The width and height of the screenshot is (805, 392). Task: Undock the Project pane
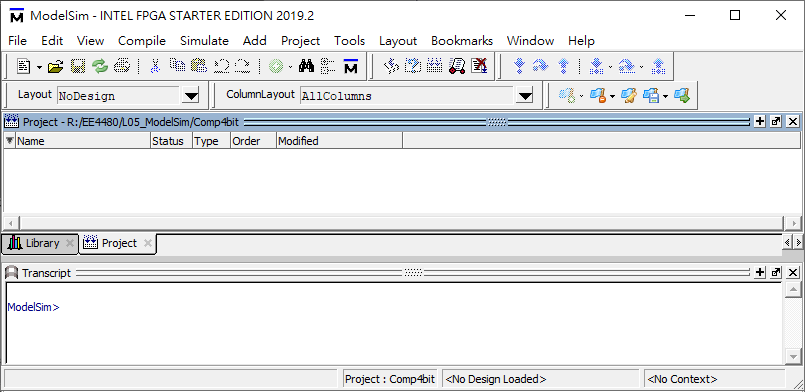(776, 122)
